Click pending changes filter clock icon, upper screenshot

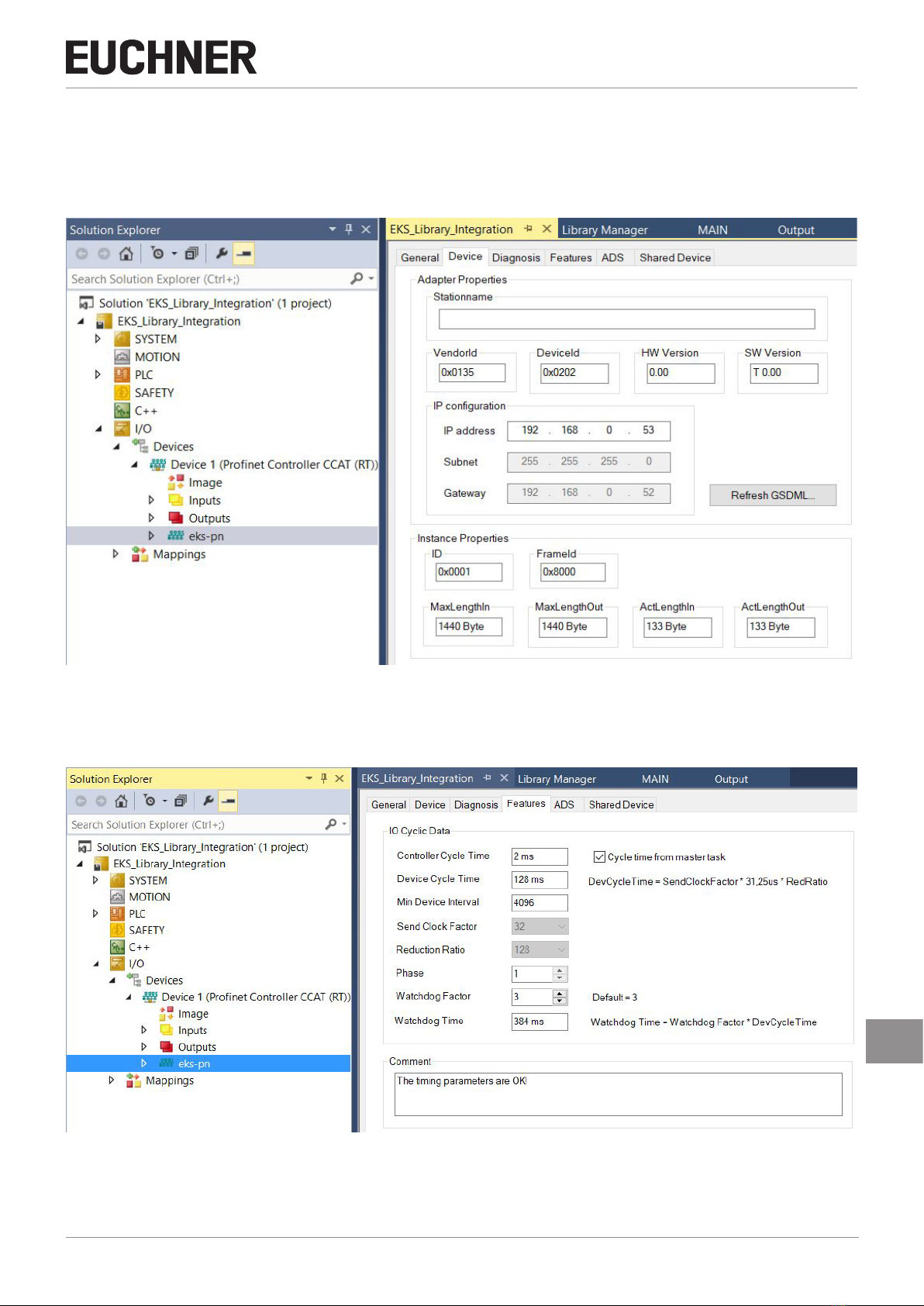pos(157,253)
